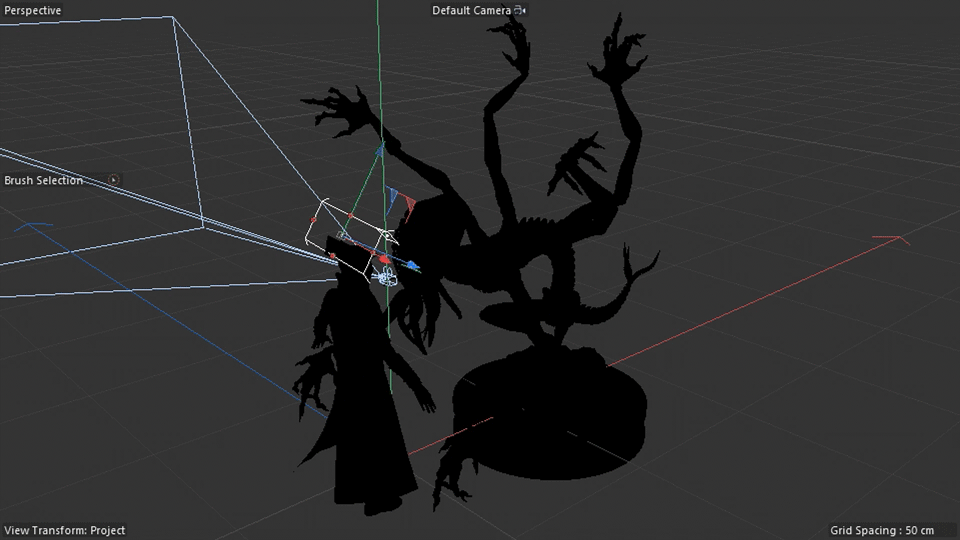Open the Perspective view label menu
This screenshot has height=540, width=960.
(32, 10)
